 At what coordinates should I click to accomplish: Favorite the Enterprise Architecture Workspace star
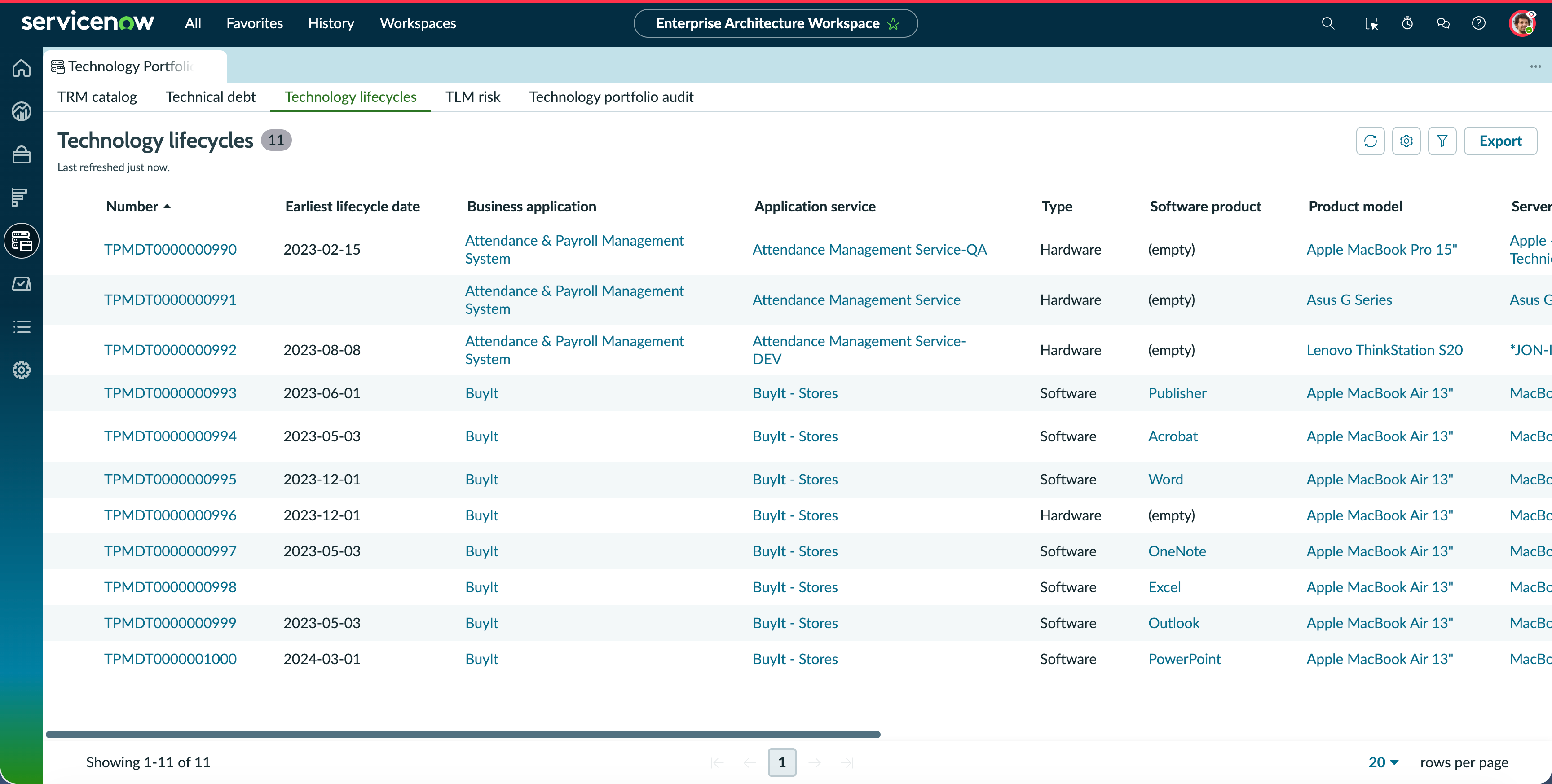[894, 23]
